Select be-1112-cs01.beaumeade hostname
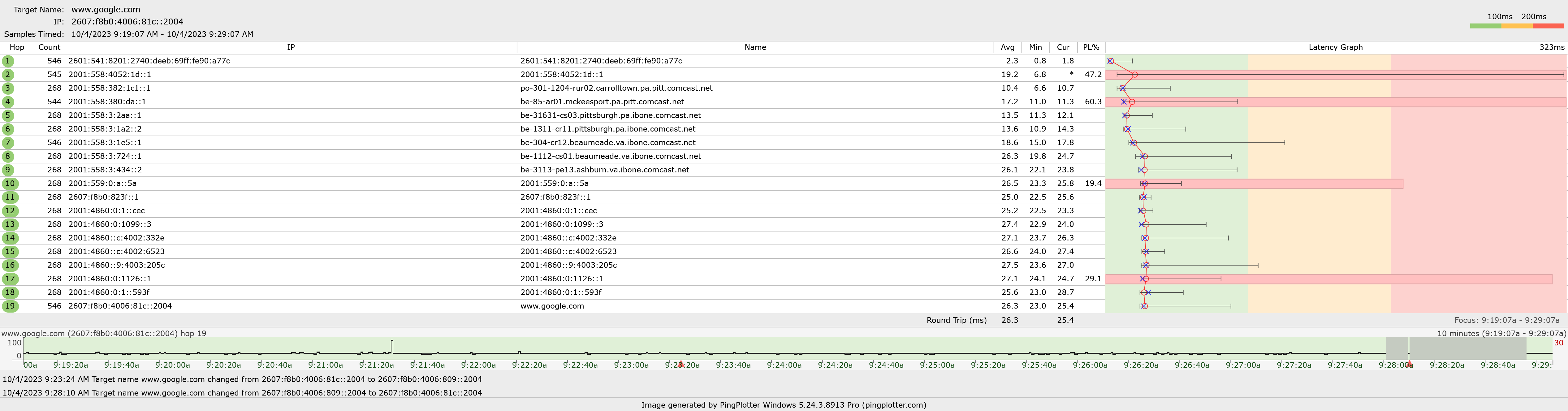The width and height of the screenshot is (1568, 411). [x=611, y=156]
